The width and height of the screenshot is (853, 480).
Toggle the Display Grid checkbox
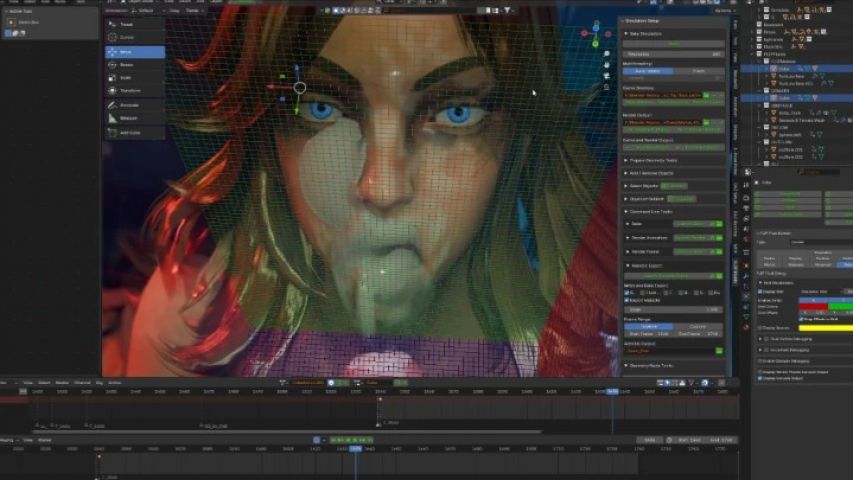[x=761, y=292]
